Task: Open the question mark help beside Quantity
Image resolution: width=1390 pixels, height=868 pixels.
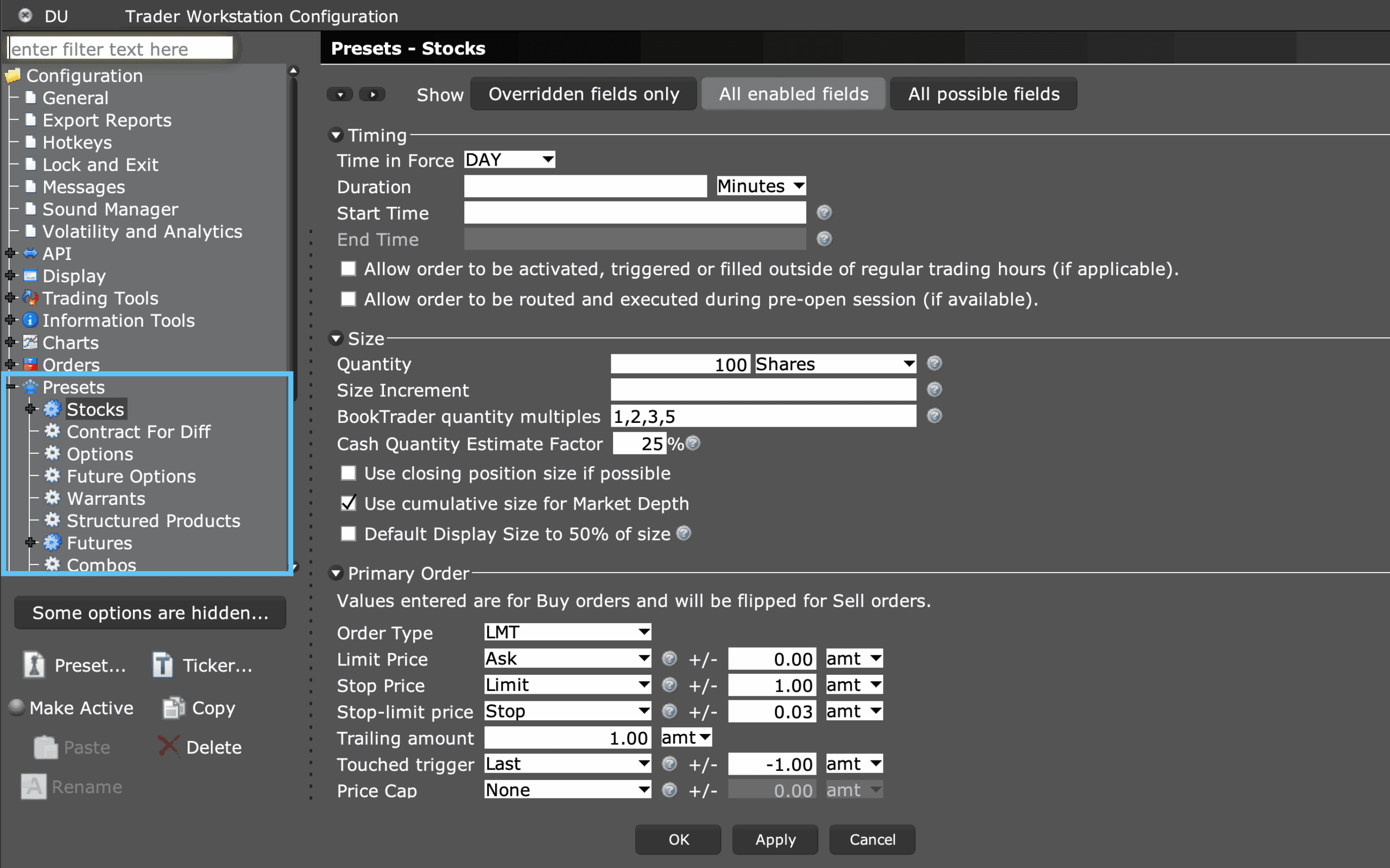Action: [934, 363]
